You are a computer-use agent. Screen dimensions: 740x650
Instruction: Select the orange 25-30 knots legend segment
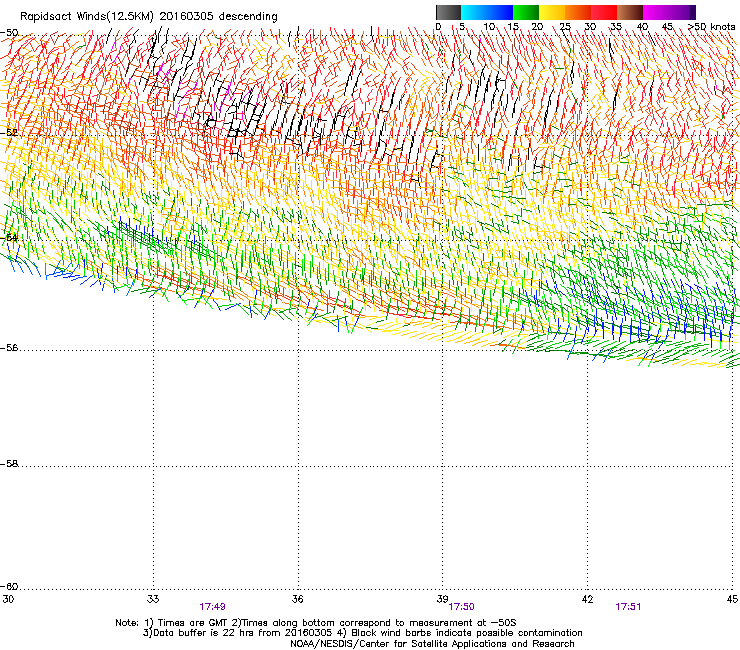click(578, 12)
